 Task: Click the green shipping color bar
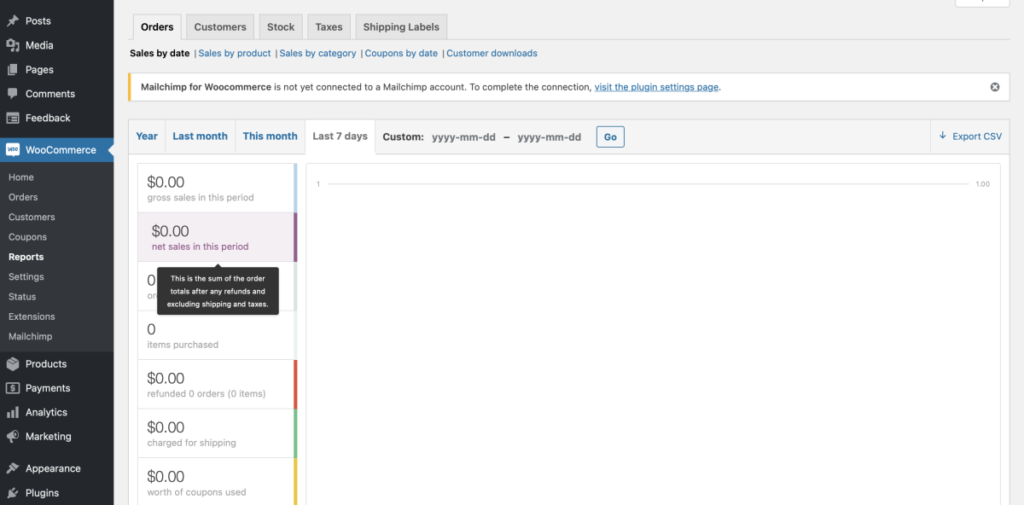[295, 433]
